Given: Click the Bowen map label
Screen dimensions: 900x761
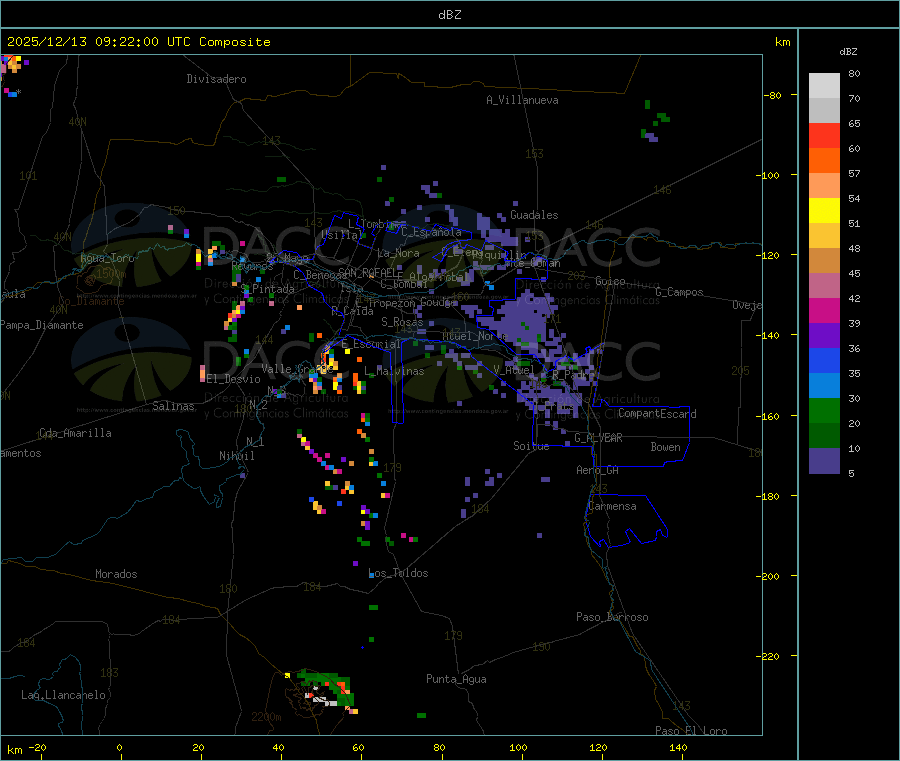Looking at the screenshot, I should coord(666,447).
